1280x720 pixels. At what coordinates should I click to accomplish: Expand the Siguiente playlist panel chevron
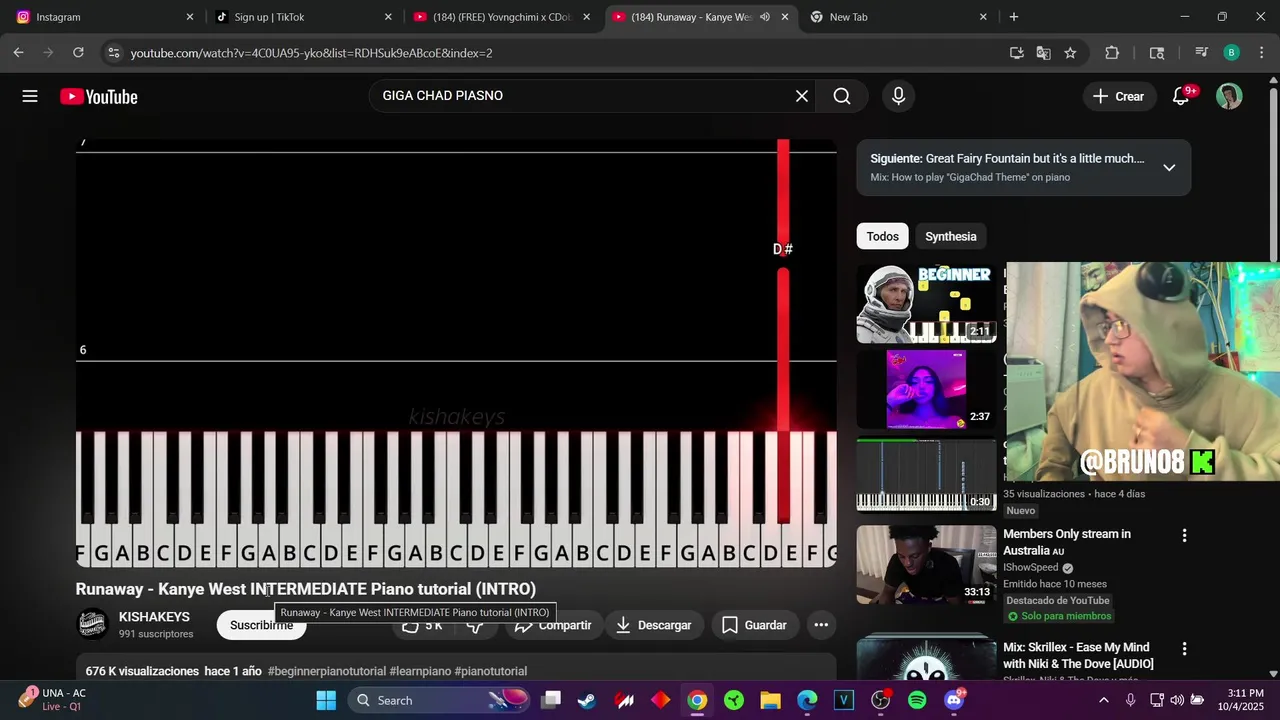1169,167
